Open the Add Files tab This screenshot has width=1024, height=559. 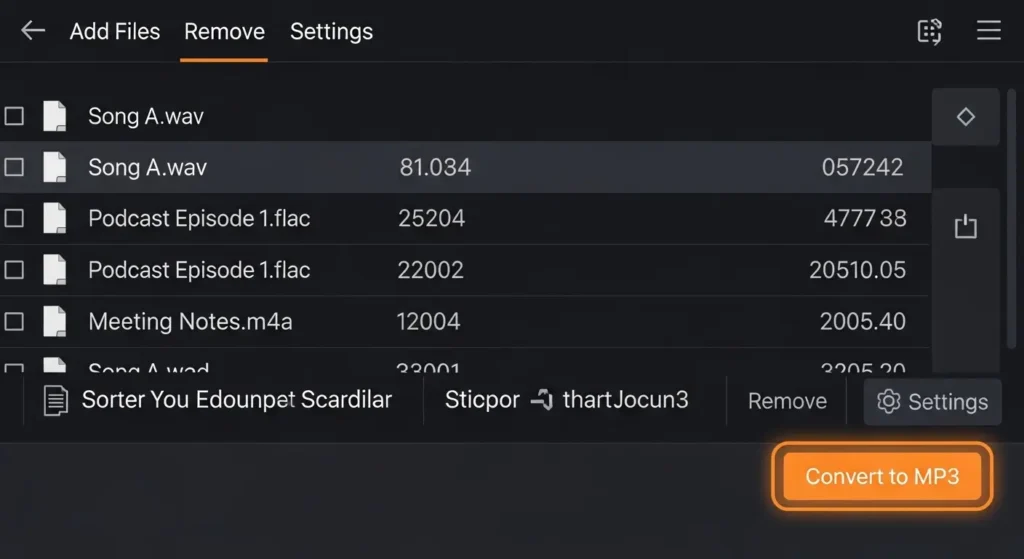tap(115, 32)
